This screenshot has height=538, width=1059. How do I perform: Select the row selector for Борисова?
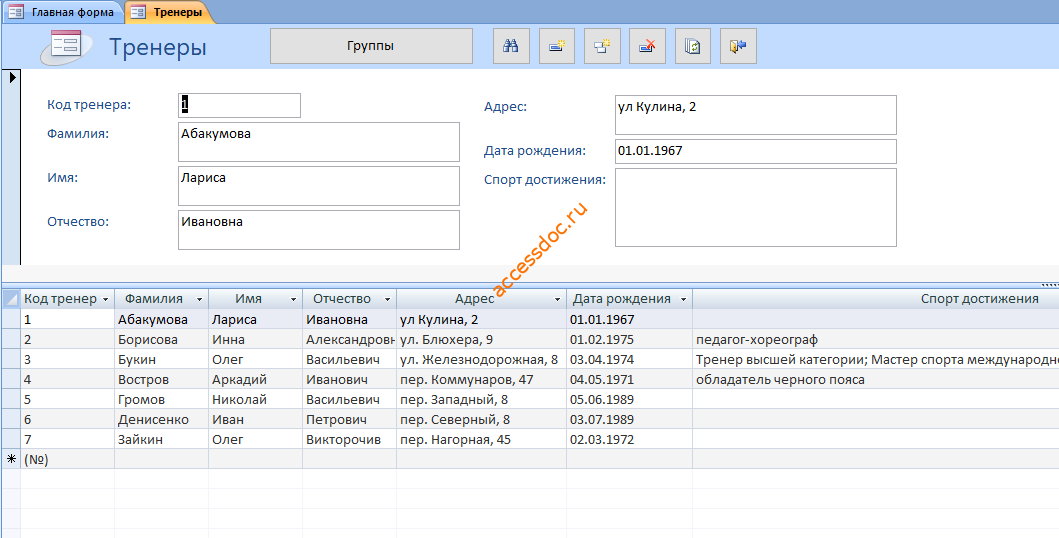pos(11,340)
